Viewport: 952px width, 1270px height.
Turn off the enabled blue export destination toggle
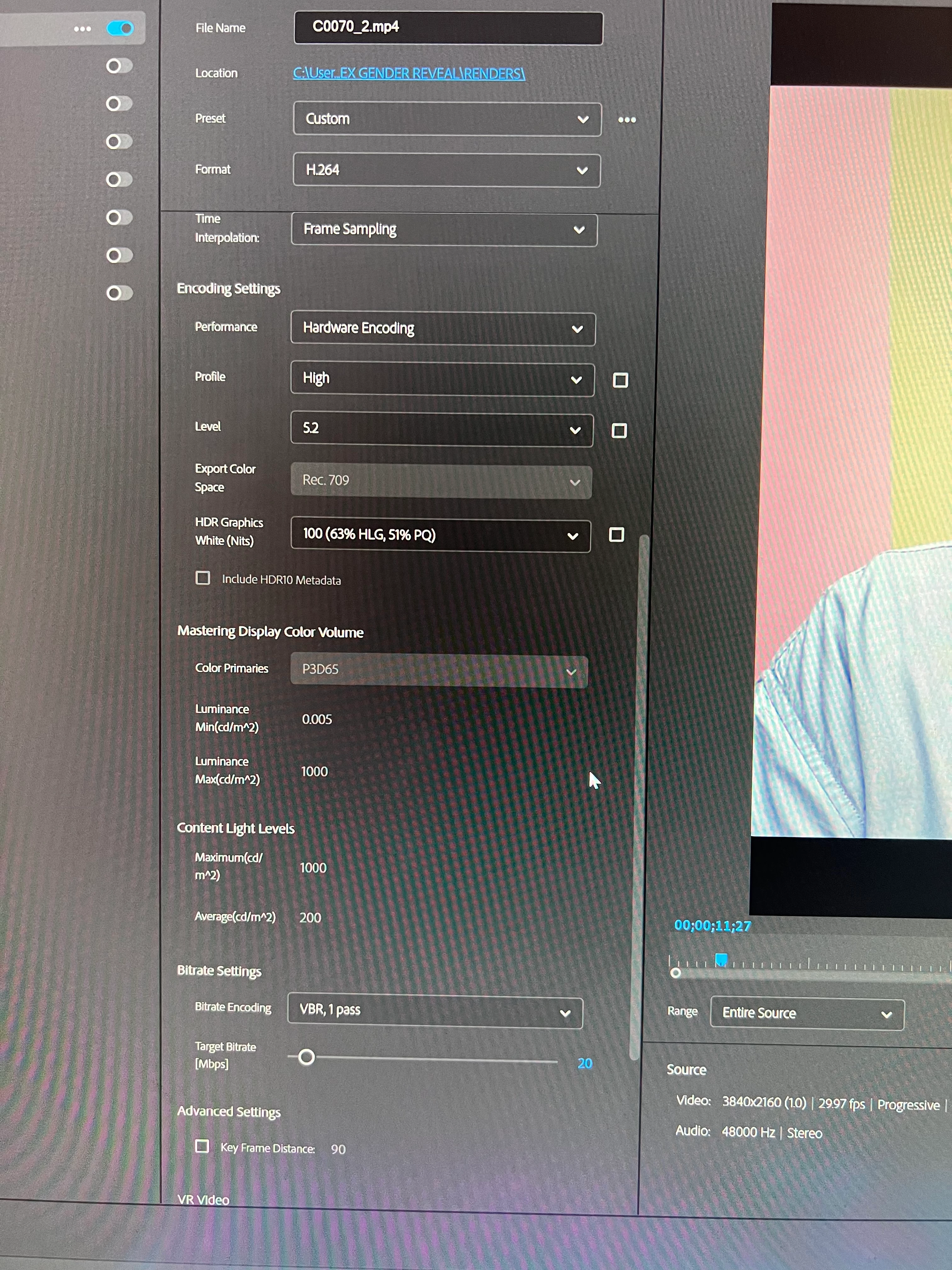(x=120, y=28)
